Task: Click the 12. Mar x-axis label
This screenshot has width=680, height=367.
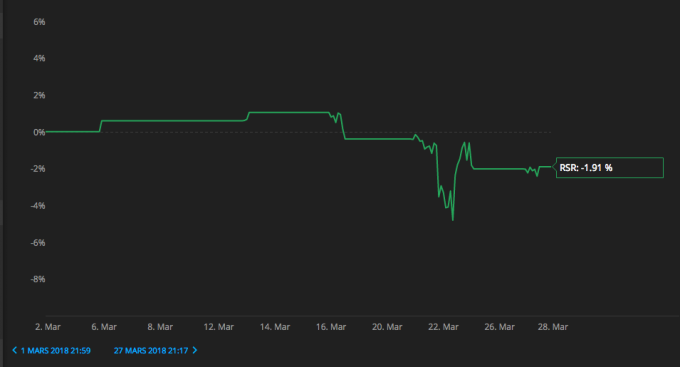Action: tap(219, 327)
